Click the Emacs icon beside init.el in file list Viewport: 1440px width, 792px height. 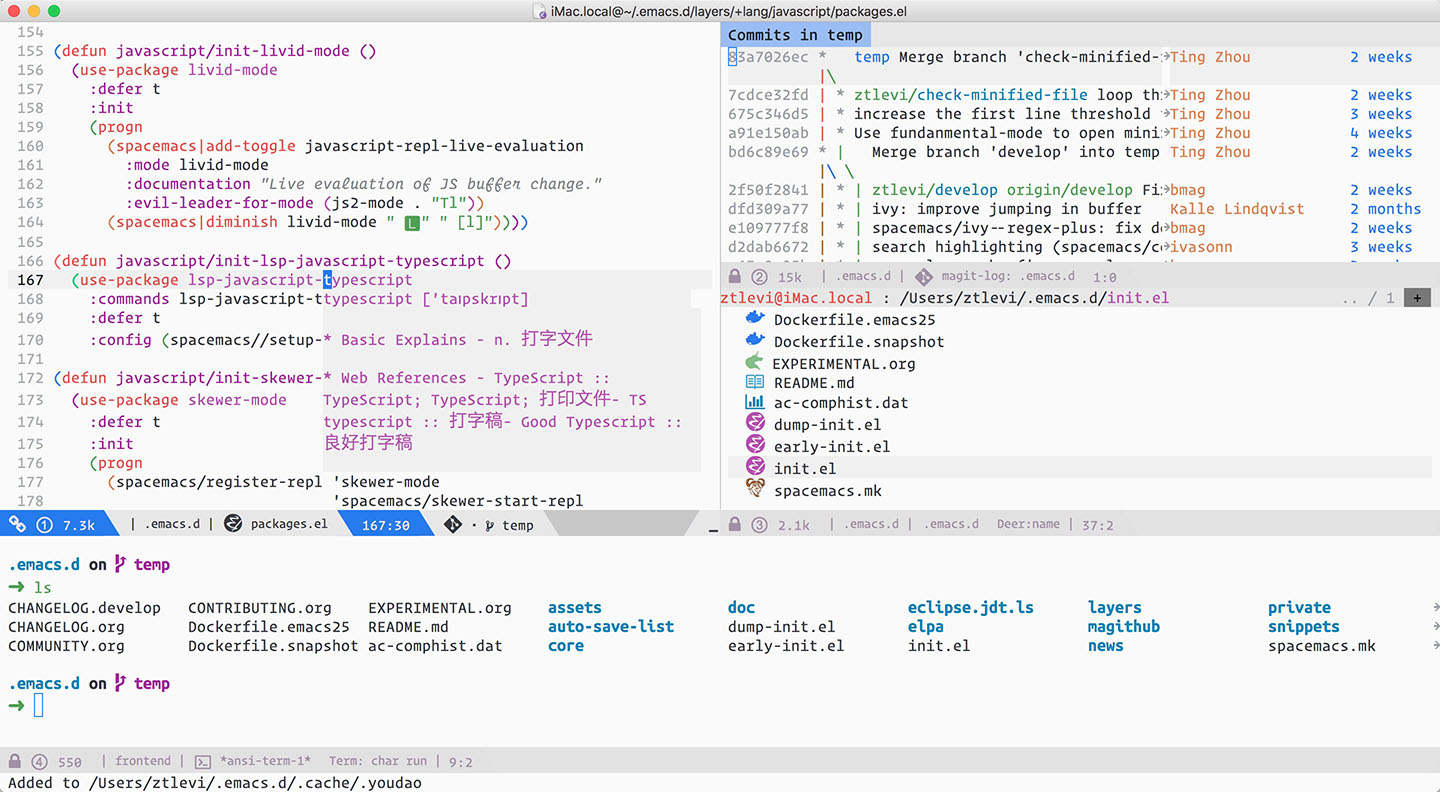(x=756, y=467)
